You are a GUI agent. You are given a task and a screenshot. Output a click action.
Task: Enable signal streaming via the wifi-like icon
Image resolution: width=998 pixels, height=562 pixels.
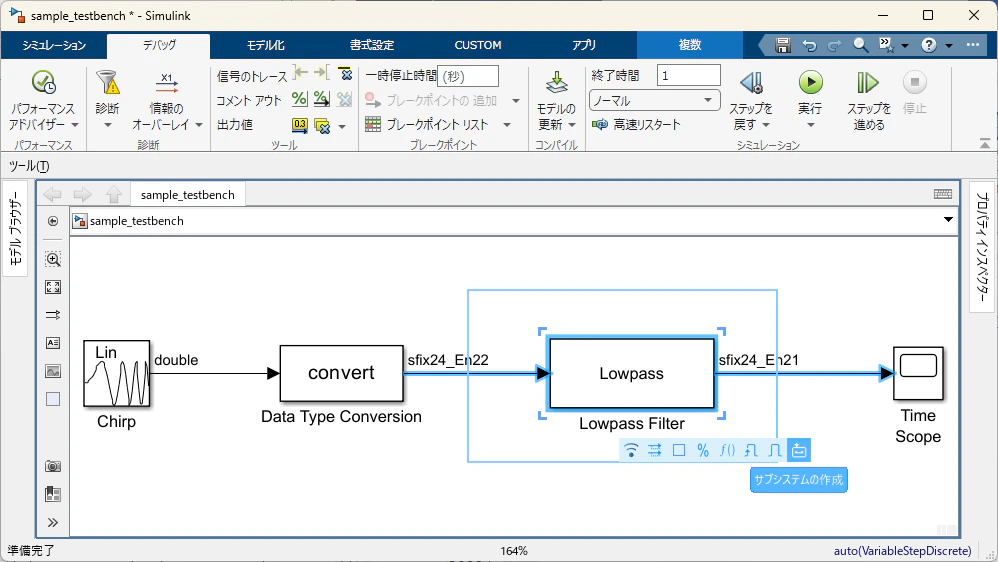point(631,450)
